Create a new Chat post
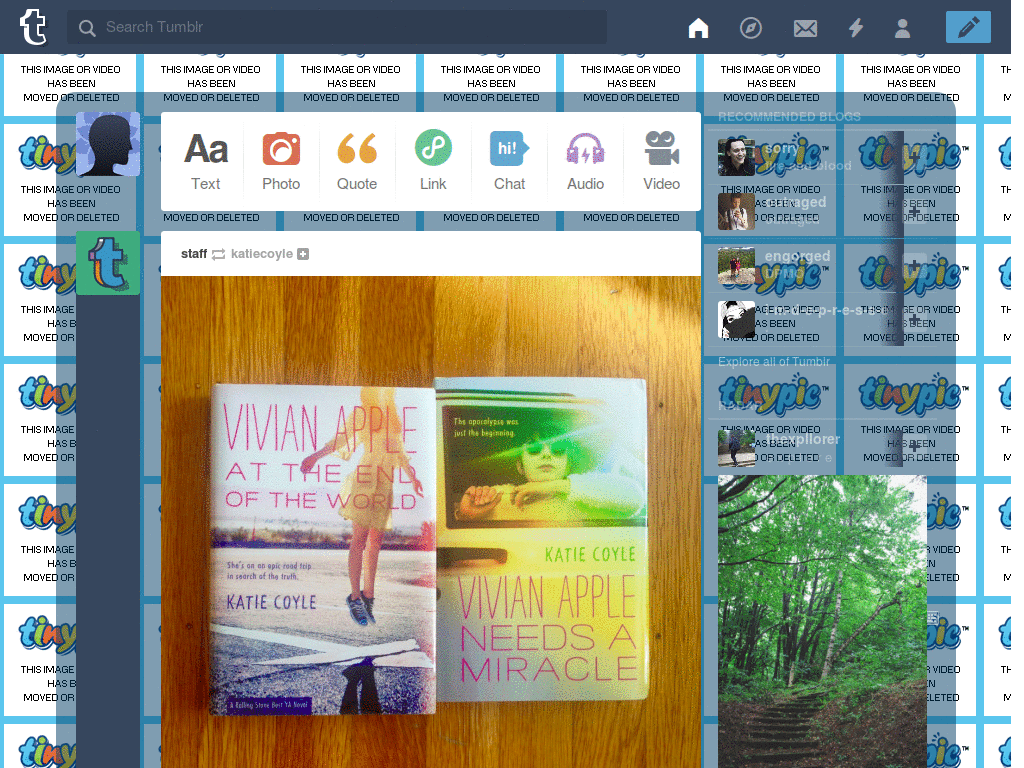The width and height of the screenshot is (1024, 768). 509,161
